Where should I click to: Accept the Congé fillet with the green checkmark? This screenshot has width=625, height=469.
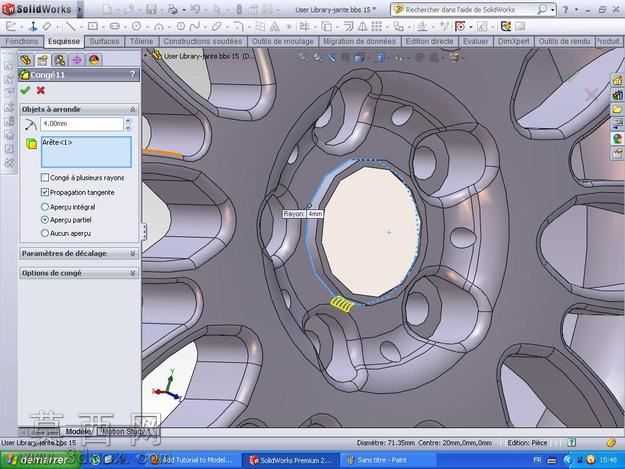tap(25, 90)
